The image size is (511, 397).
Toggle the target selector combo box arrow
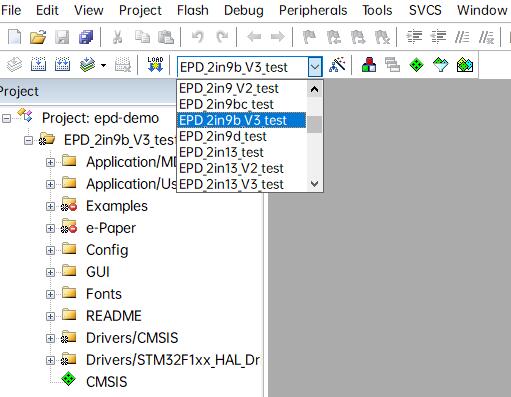(315, 67)
